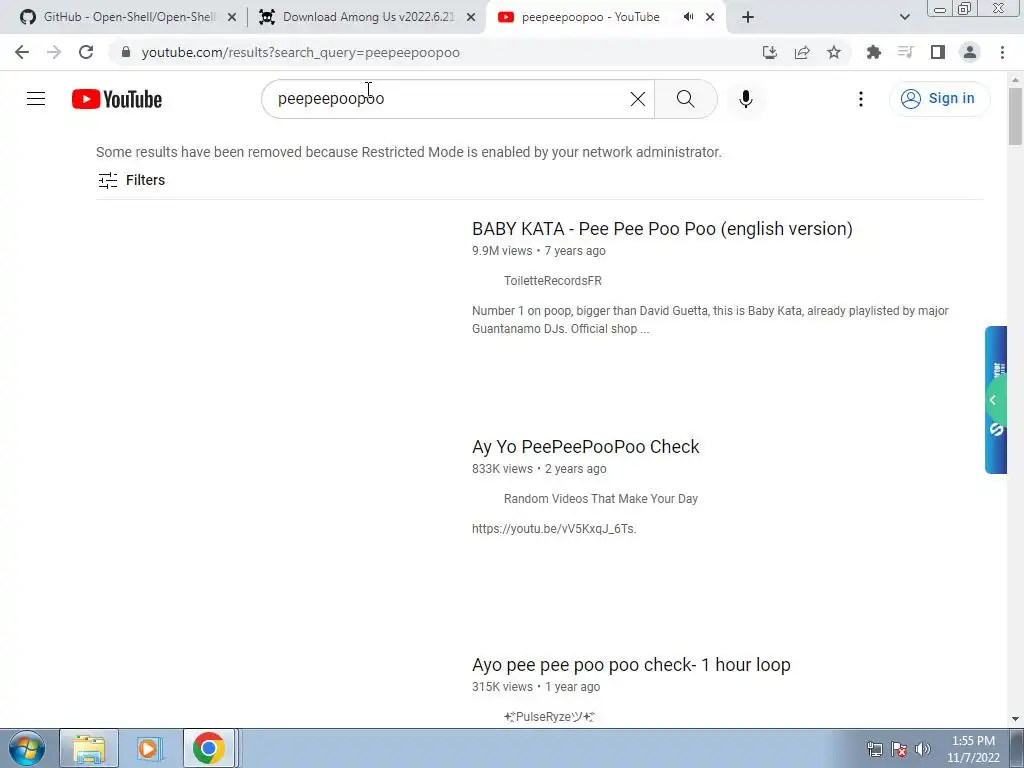Click '833K views • 2 years ago' text
1024x768 pixels.
(x=539, y=469)
